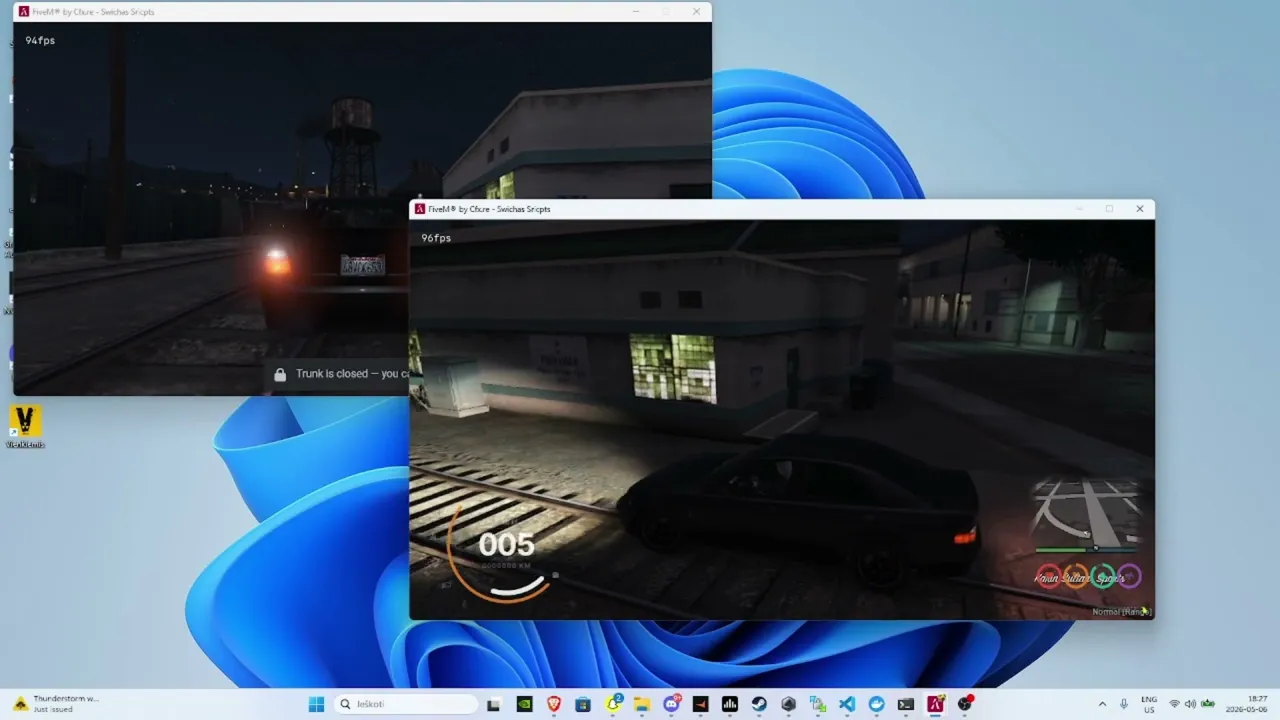Click the taskbar search box
The height and width of the screenshot is (720, 1280).
click(406, 704)
